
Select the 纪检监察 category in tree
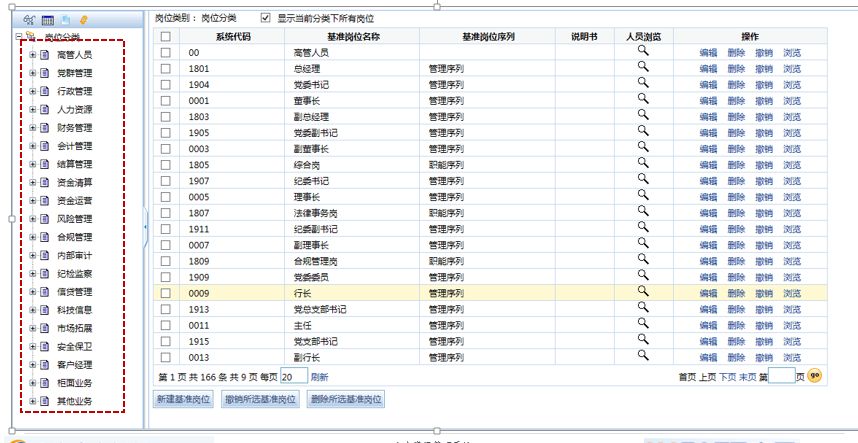(74, 273)
